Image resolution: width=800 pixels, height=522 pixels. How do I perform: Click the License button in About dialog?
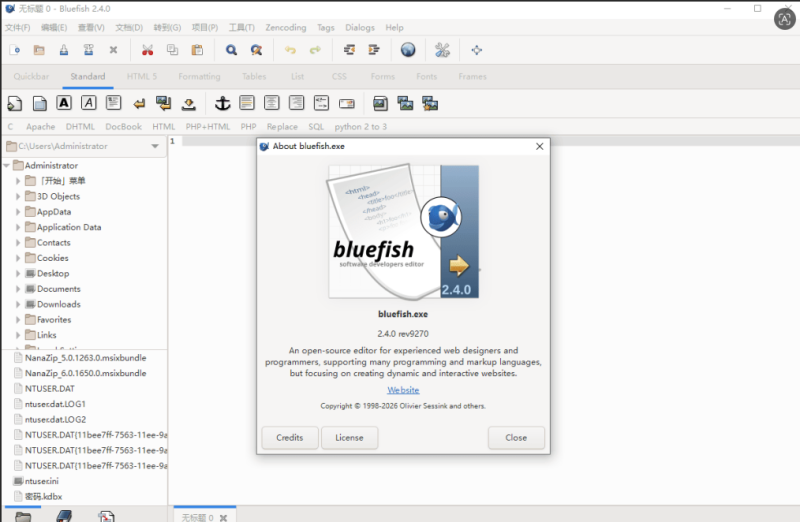pos(349,438)
